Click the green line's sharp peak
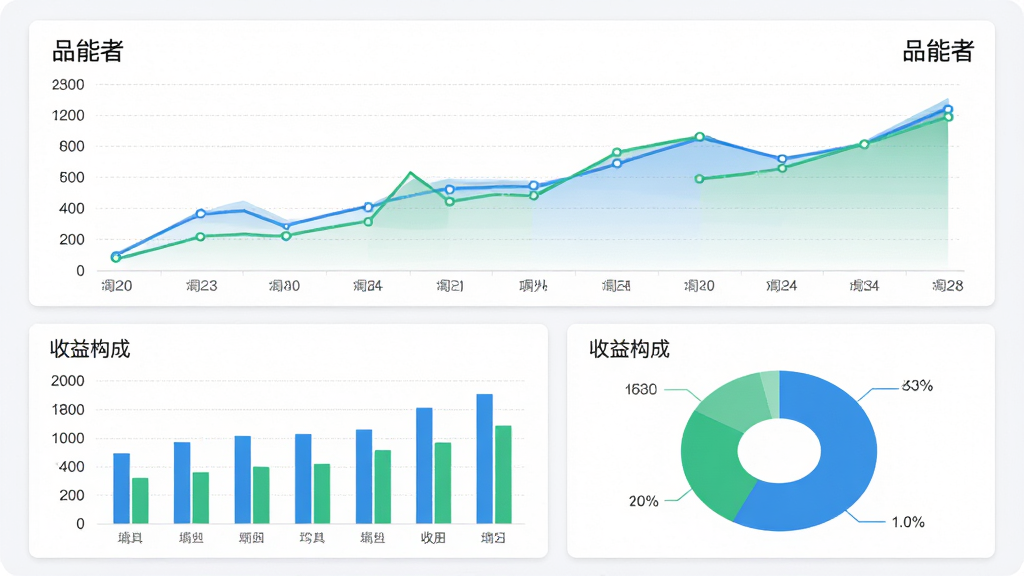This screenshot has height=576, width=1024. [x=410, y=173]
